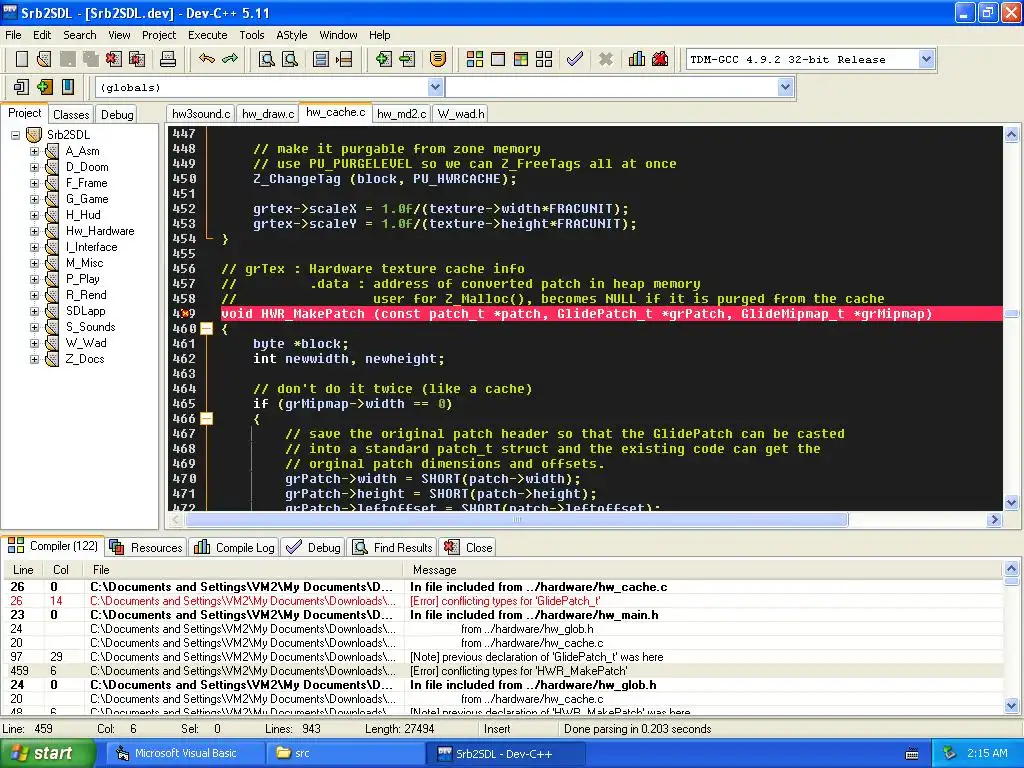This screenshot has height=768, width=1024.
Task: Expand the R_Rend folder
Action: 34,295
